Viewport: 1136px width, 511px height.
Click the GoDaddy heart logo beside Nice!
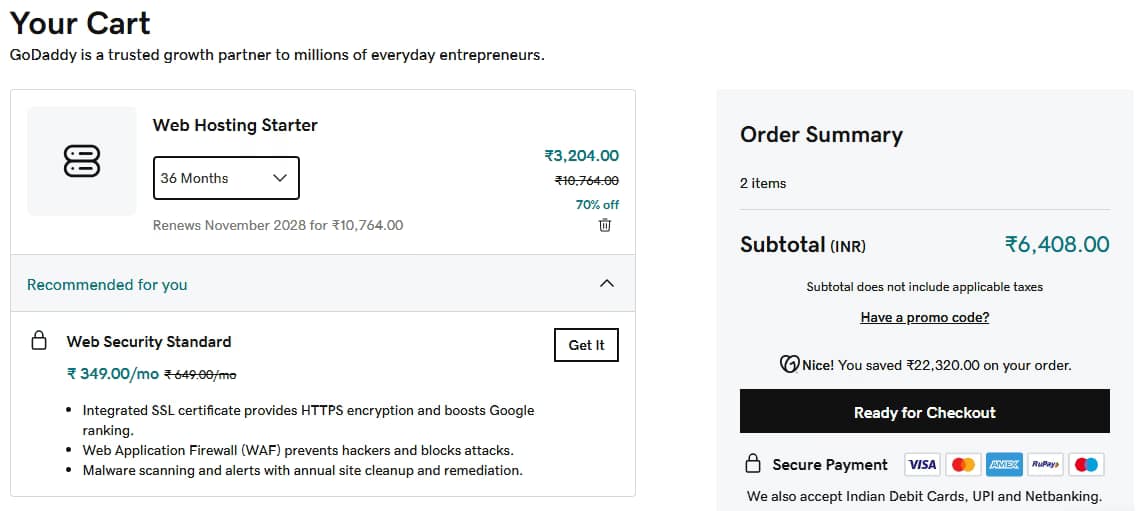pyautogui.click(x=789, y=365)
